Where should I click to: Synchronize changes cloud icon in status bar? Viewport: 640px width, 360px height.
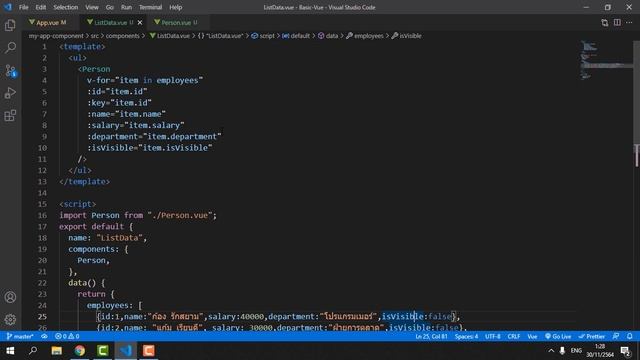[44, 336]
